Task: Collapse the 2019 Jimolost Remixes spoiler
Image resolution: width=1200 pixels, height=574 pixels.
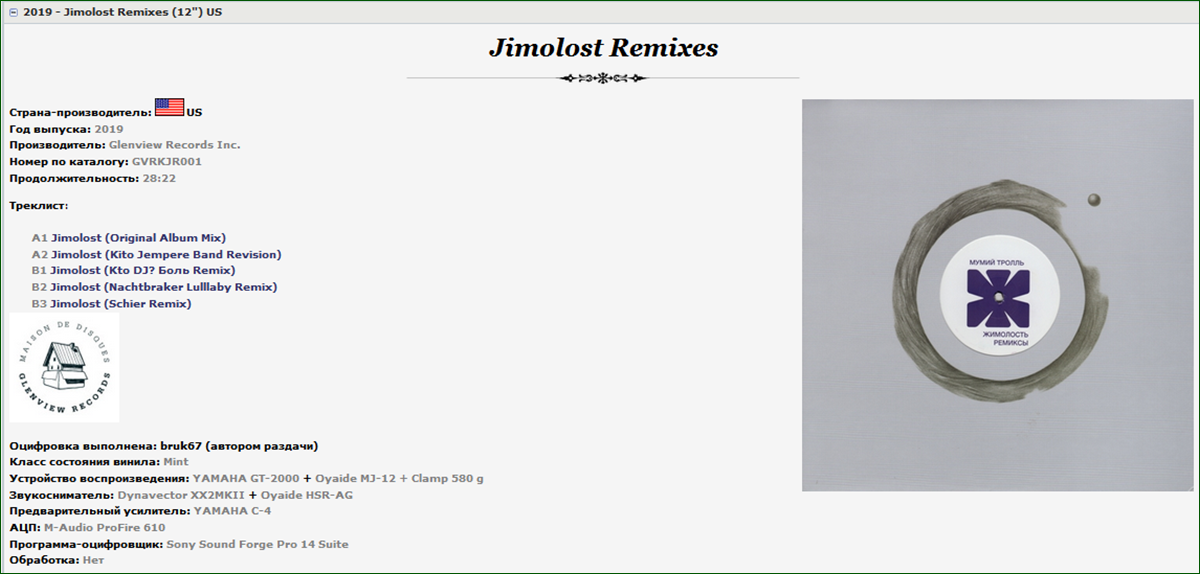Action: pyautogui.click(x=13, y=12)
